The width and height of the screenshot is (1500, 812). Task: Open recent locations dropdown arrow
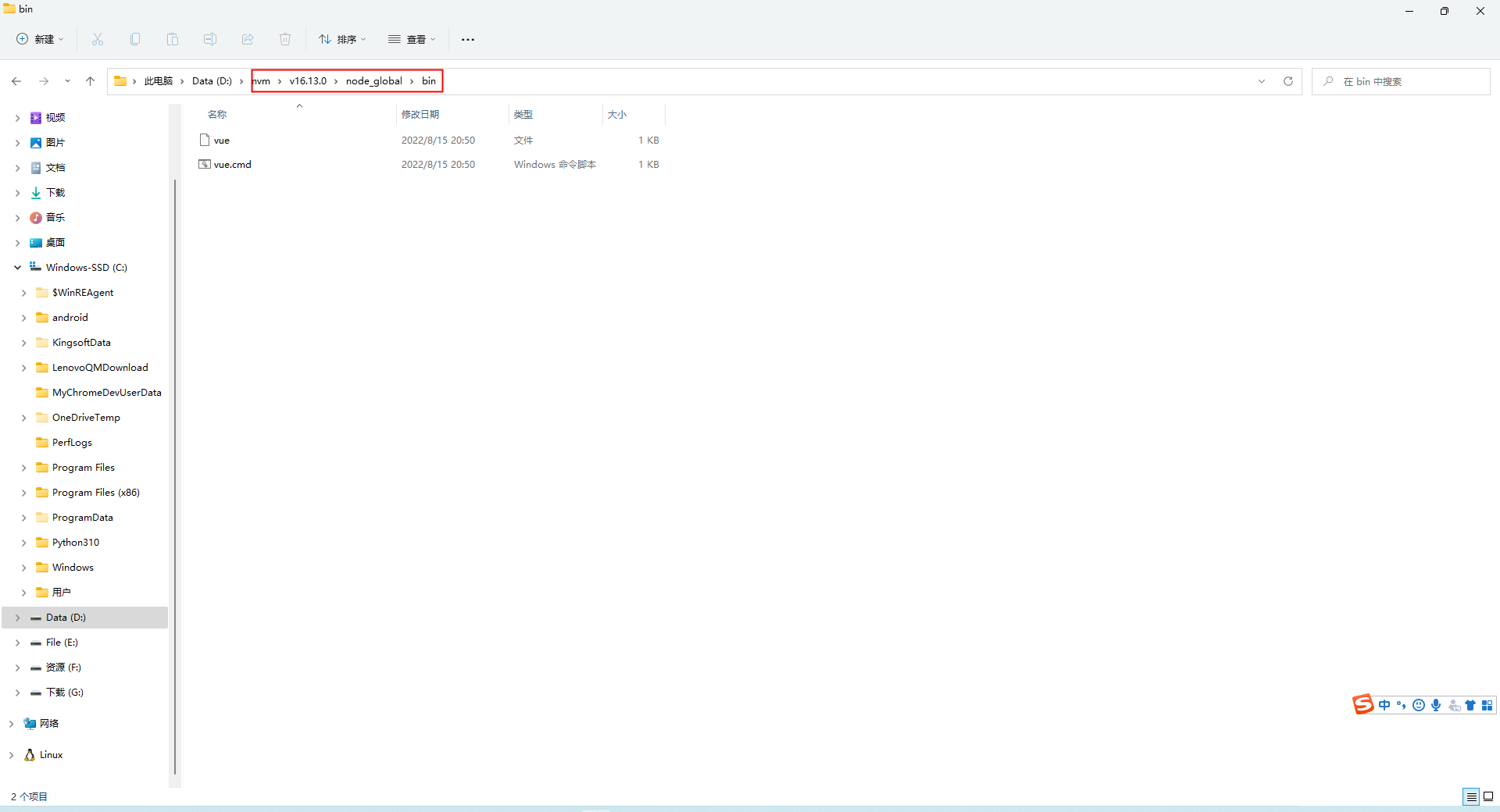[x=67, y=81]
